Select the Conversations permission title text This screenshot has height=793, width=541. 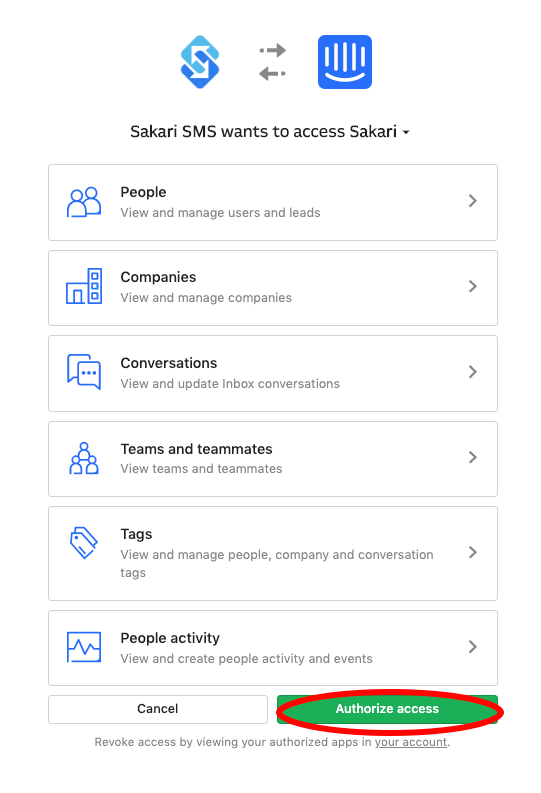pyautogui.click(x=169, y=363)
